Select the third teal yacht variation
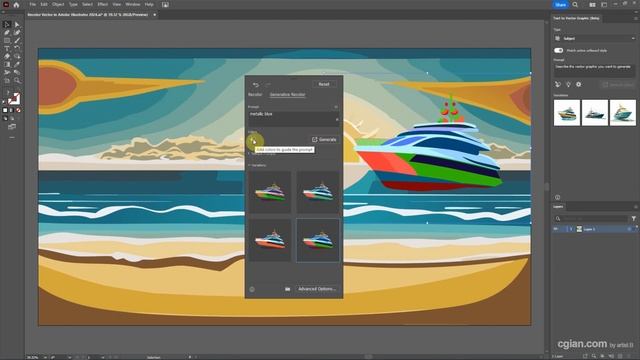 [x=623, y=113]
